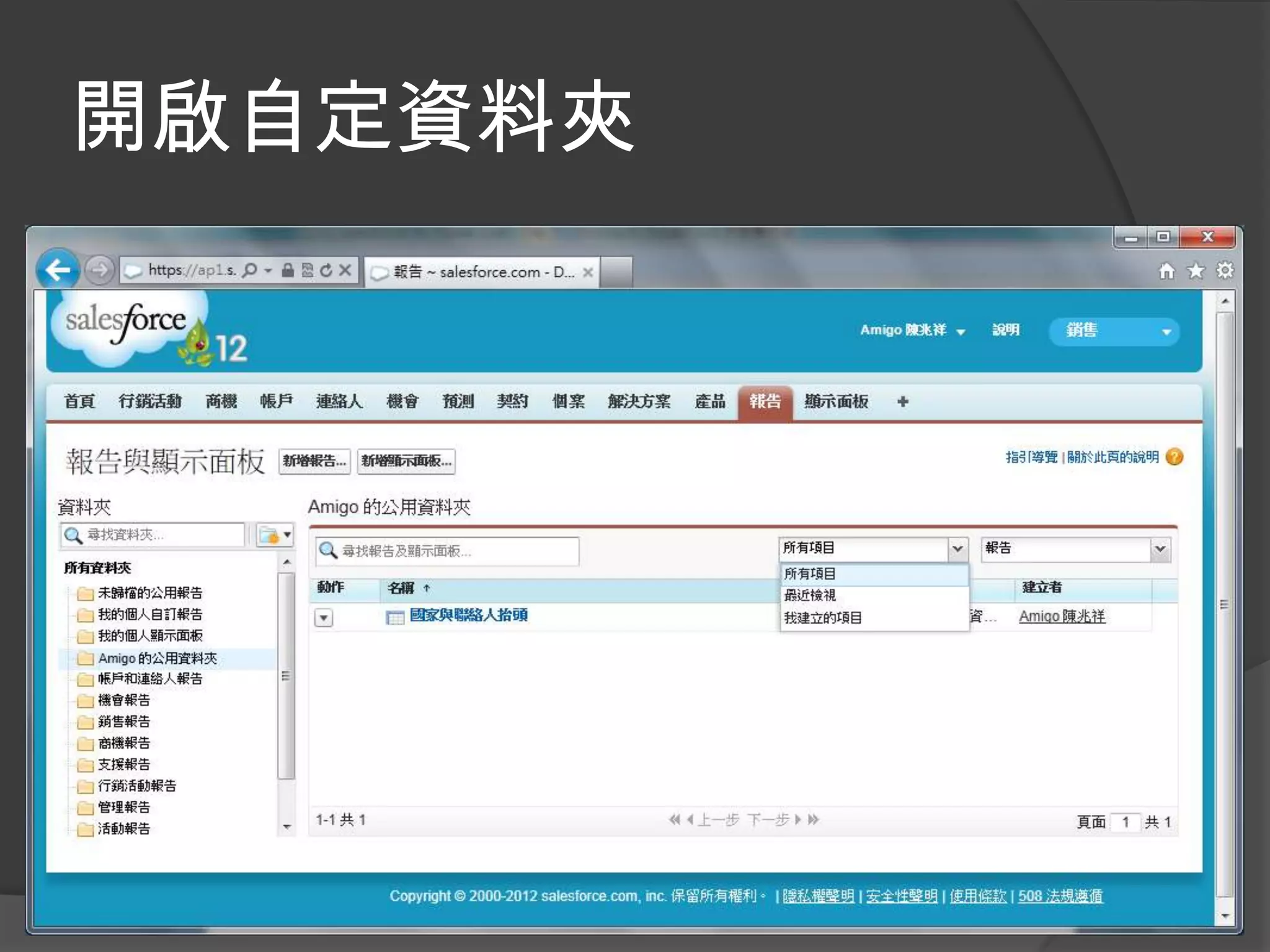Open the Amigo 陳兆祥 user menu

coord(912,330)
